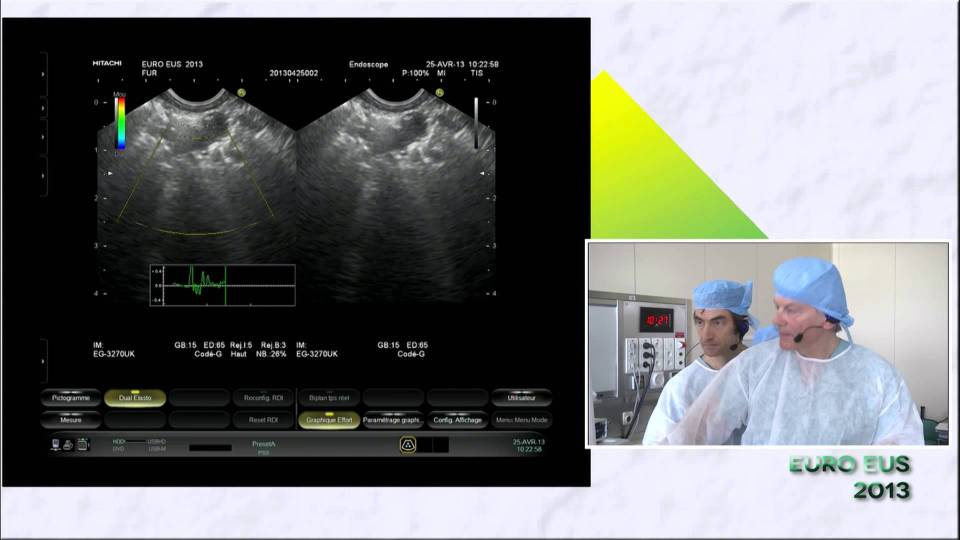Click the focus depth marker on elastography image
The width and height of the screenshot is (960, 540).
click(110, 173)
